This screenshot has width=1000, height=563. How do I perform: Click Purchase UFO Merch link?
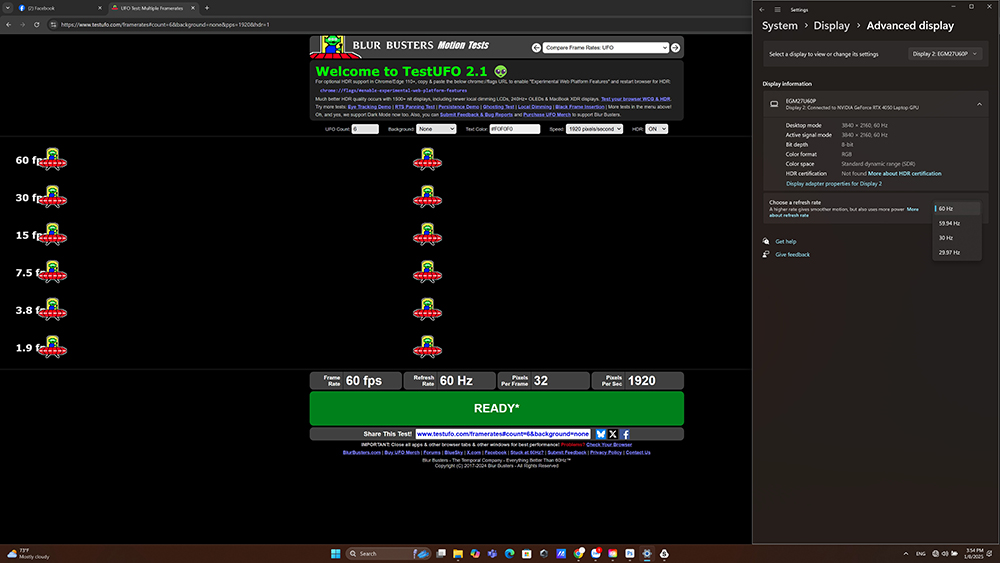[547, 115]
